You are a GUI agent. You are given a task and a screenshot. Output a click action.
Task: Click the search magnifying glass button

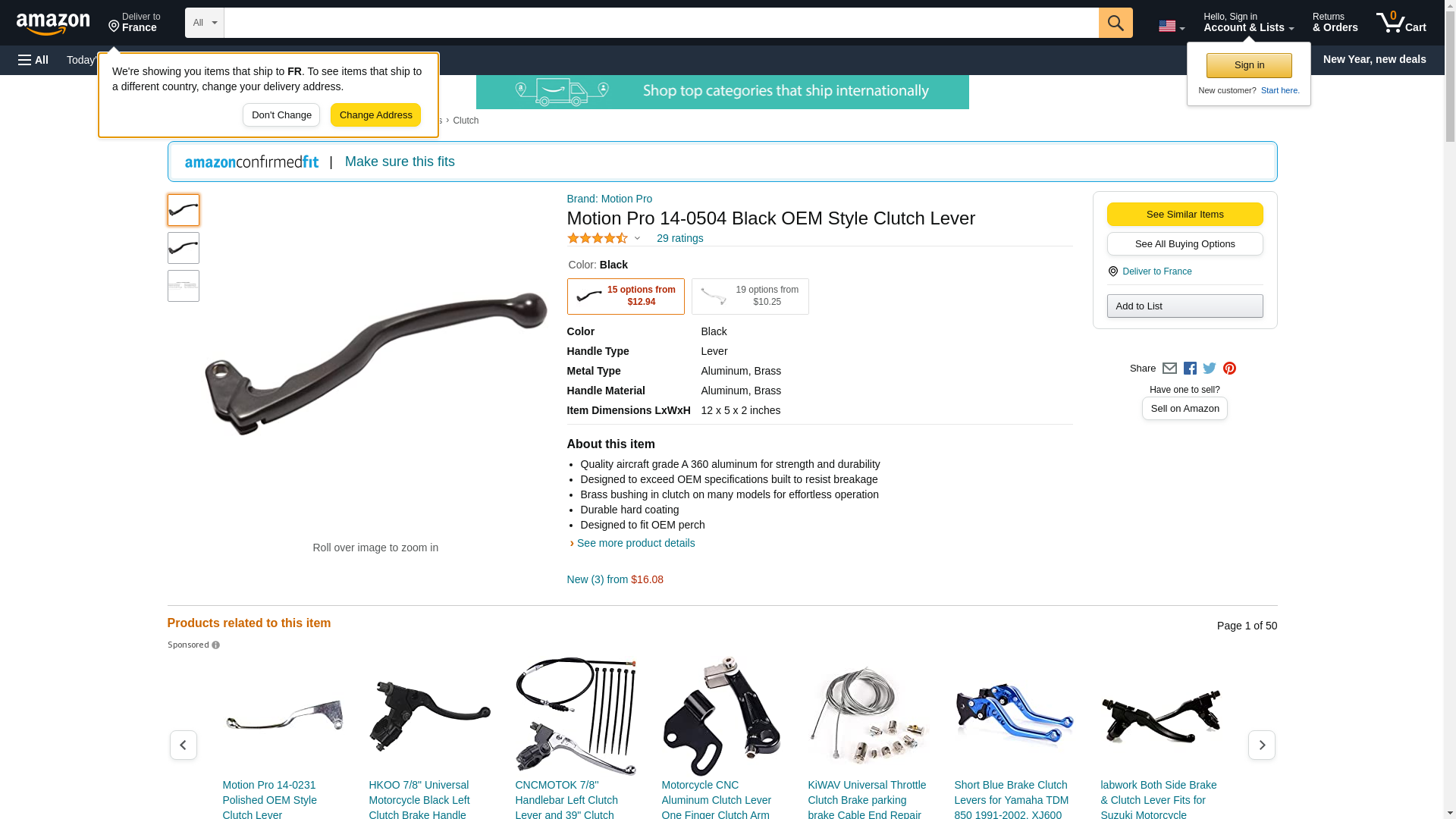tap(1115, 23)
